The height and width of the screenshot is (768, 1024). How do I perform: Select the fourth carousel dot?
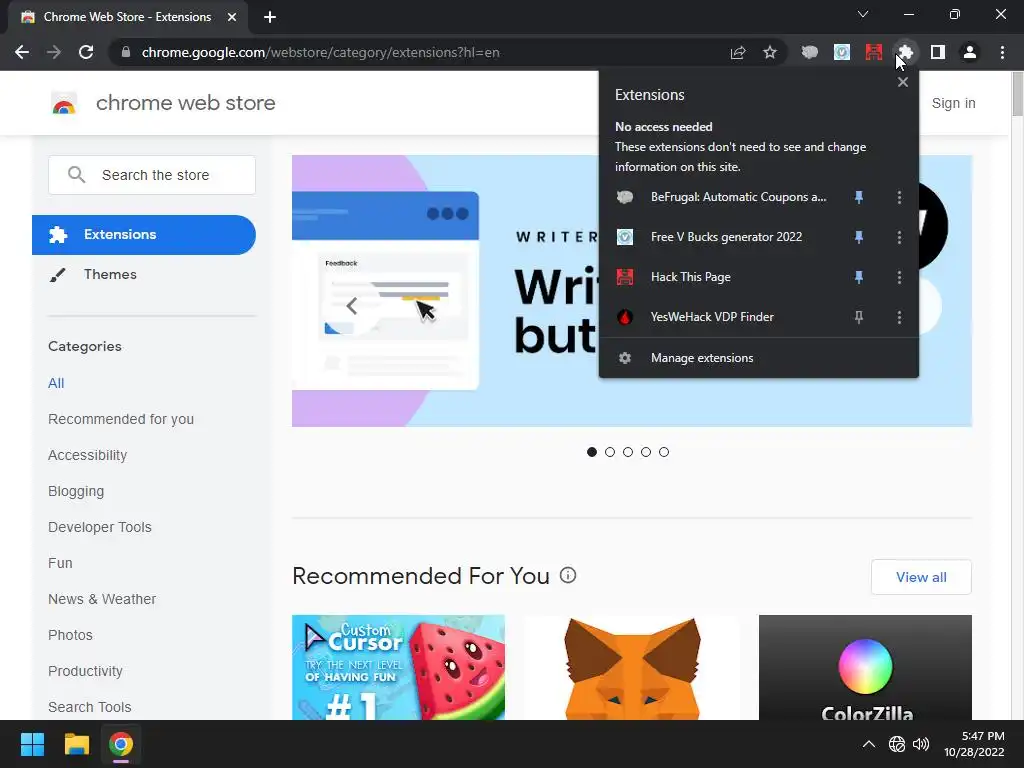click(646, 452)
